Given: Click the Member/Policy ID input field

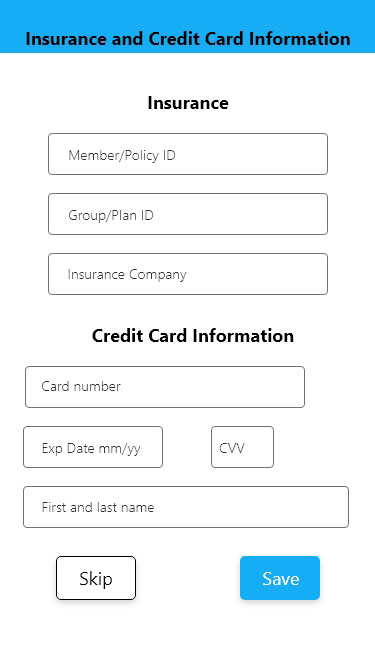Looking at the screenshot, I should pos(188,154).
